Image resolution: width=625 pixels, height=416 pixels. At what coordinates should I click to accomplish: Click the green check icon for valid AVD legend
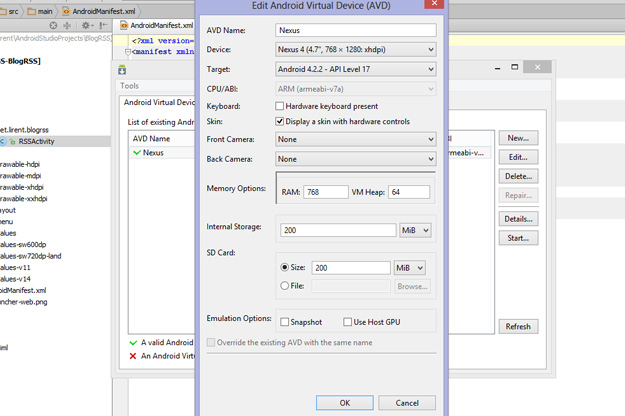[133, 342]
